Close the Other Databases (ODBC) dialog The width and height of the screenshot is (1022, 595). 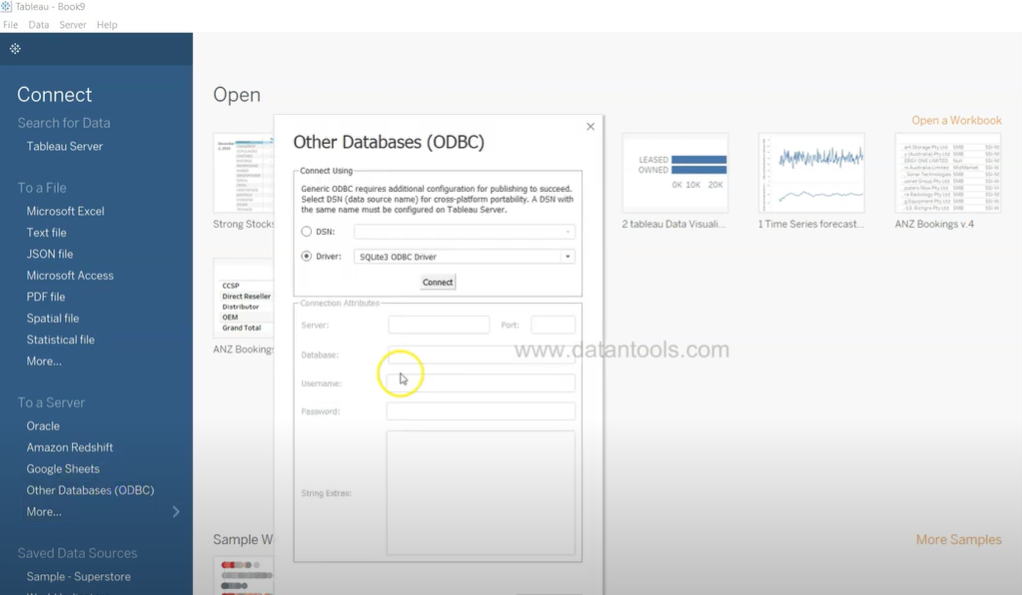[x=591, y=126]
